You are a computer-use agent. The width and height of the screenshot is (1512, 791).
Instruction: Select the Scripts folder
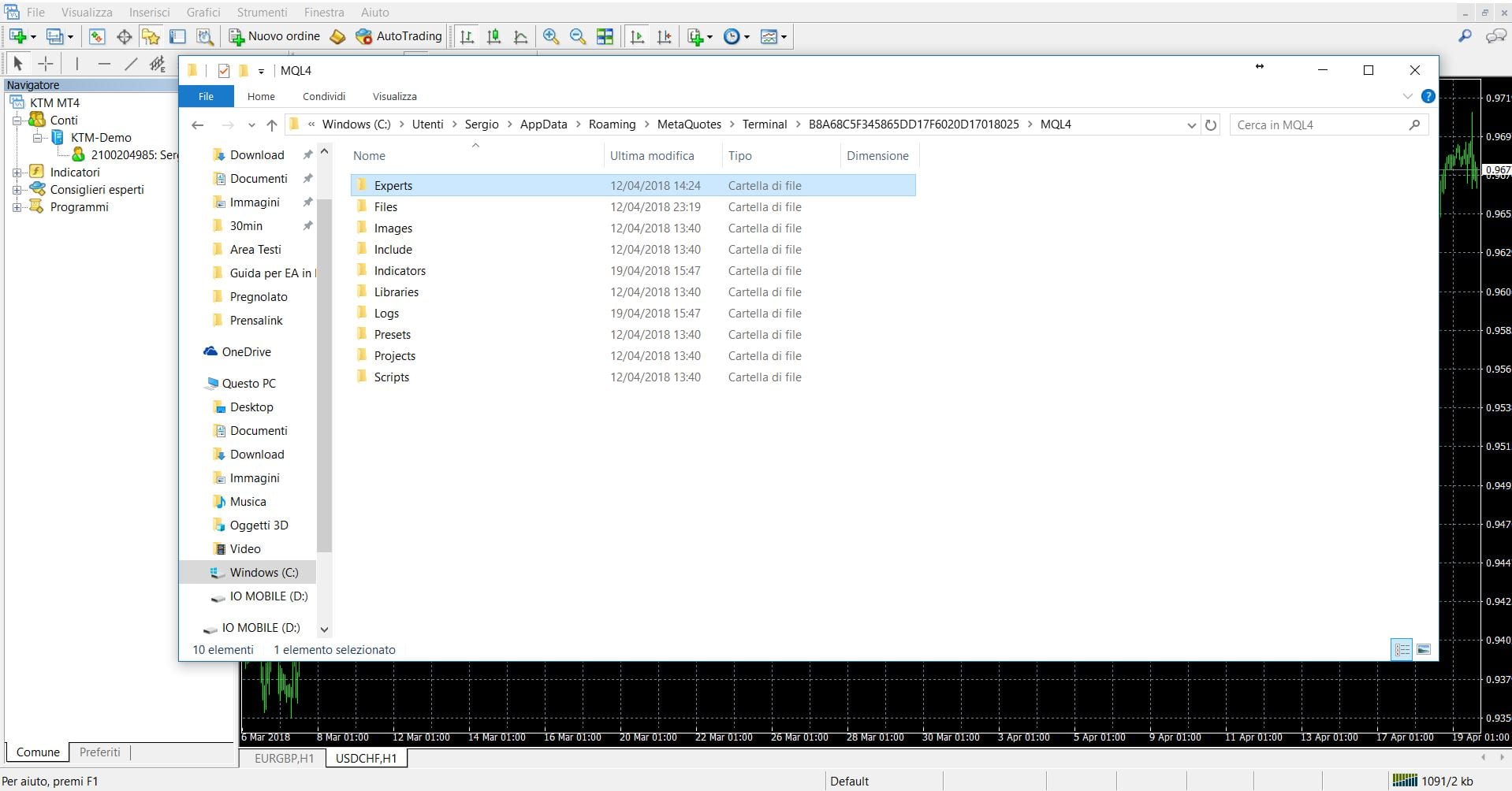(392, 377)
